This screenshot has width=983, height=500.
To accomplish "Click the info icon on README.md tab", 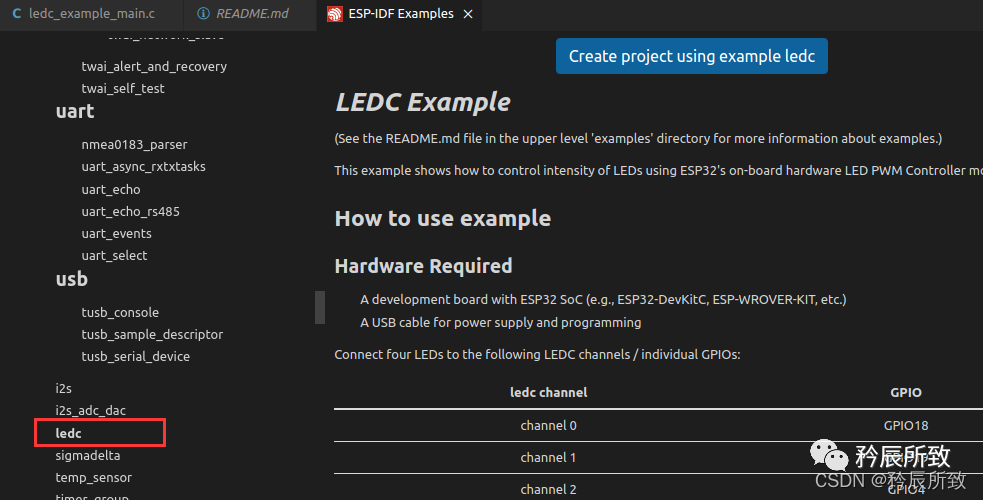I will click(204, 14).
